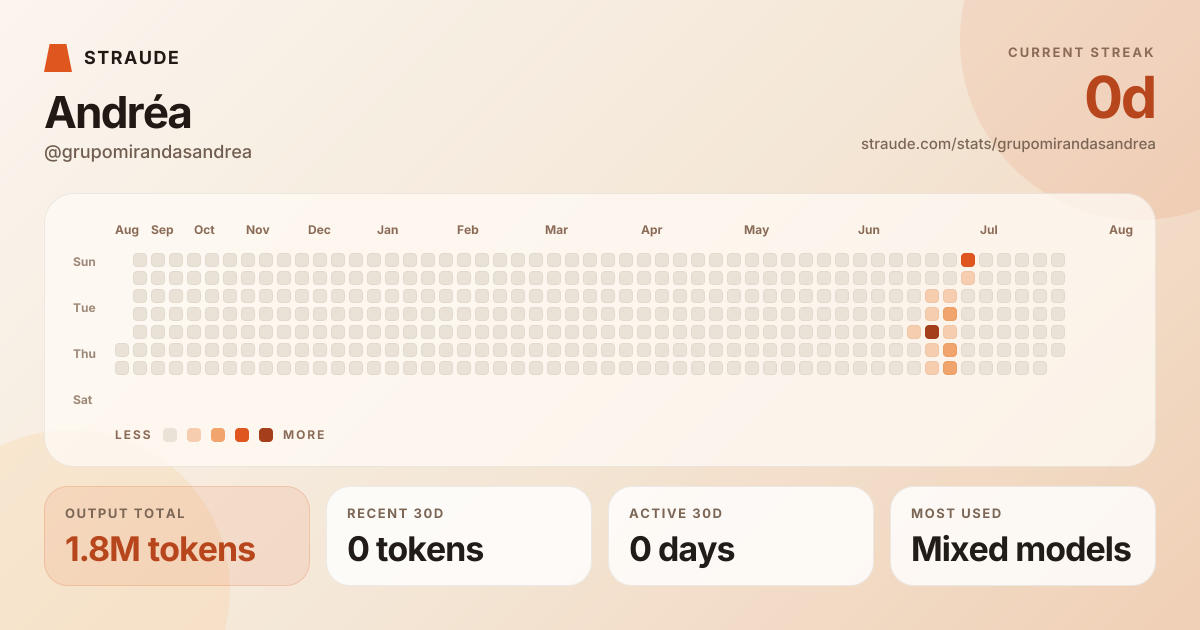Viewport: 1200px width, 630px height.
Task: Open the Active 30D days card
Action: point(741,536)
